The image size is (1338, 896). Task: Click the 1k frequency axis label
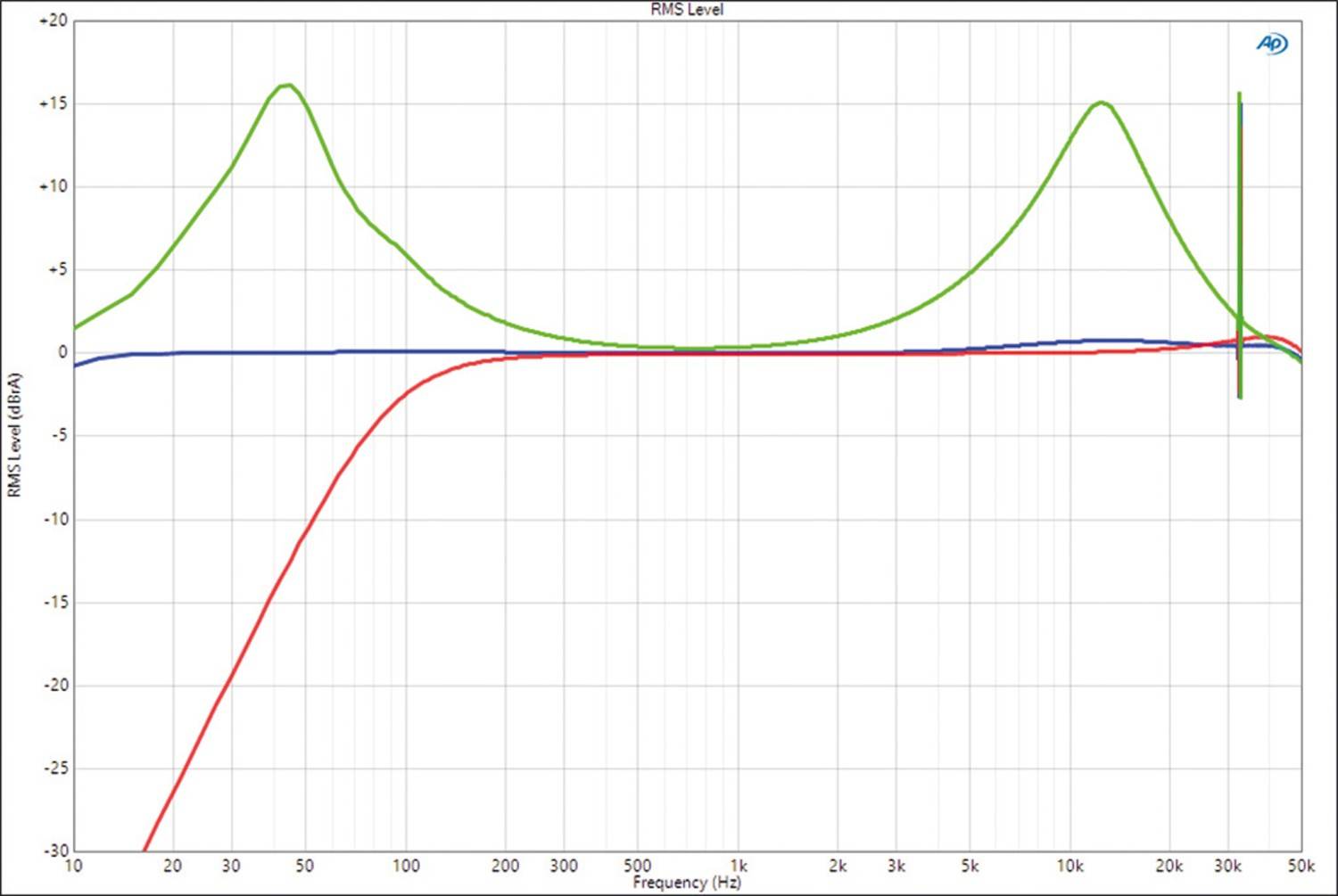[x=739, y=866]
